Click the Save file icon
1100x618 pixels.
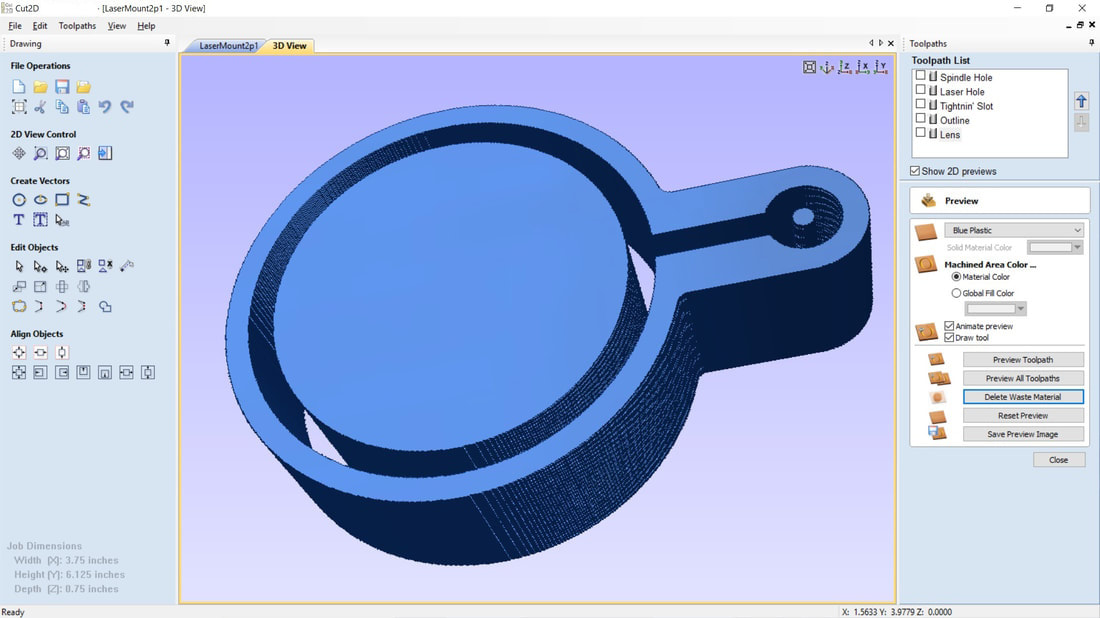[x=62, y=87]
